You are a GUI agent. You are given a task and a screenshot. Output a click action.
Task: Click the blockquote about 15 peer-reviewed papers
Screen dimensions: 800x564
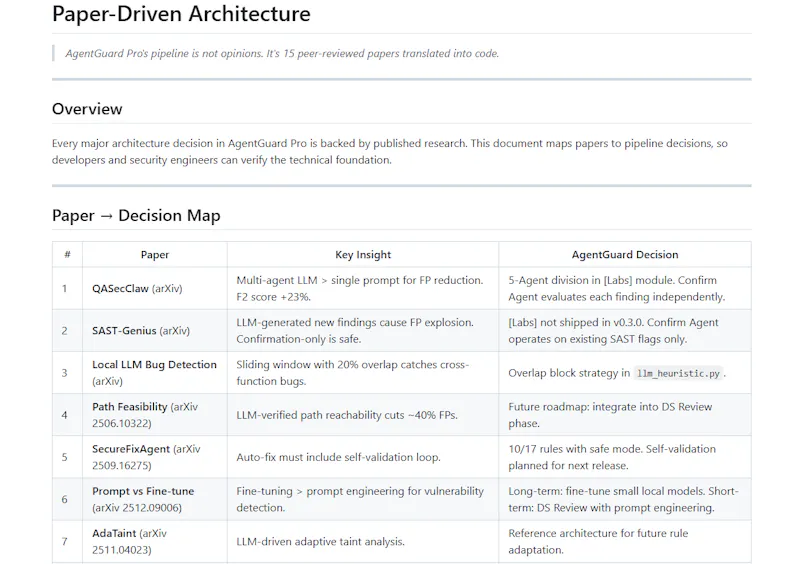click(x=282, y=54)
